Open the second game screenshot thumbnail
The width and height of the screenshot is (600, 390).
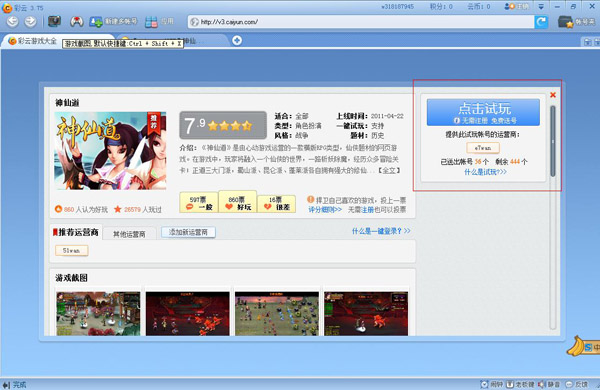(188, 313)
